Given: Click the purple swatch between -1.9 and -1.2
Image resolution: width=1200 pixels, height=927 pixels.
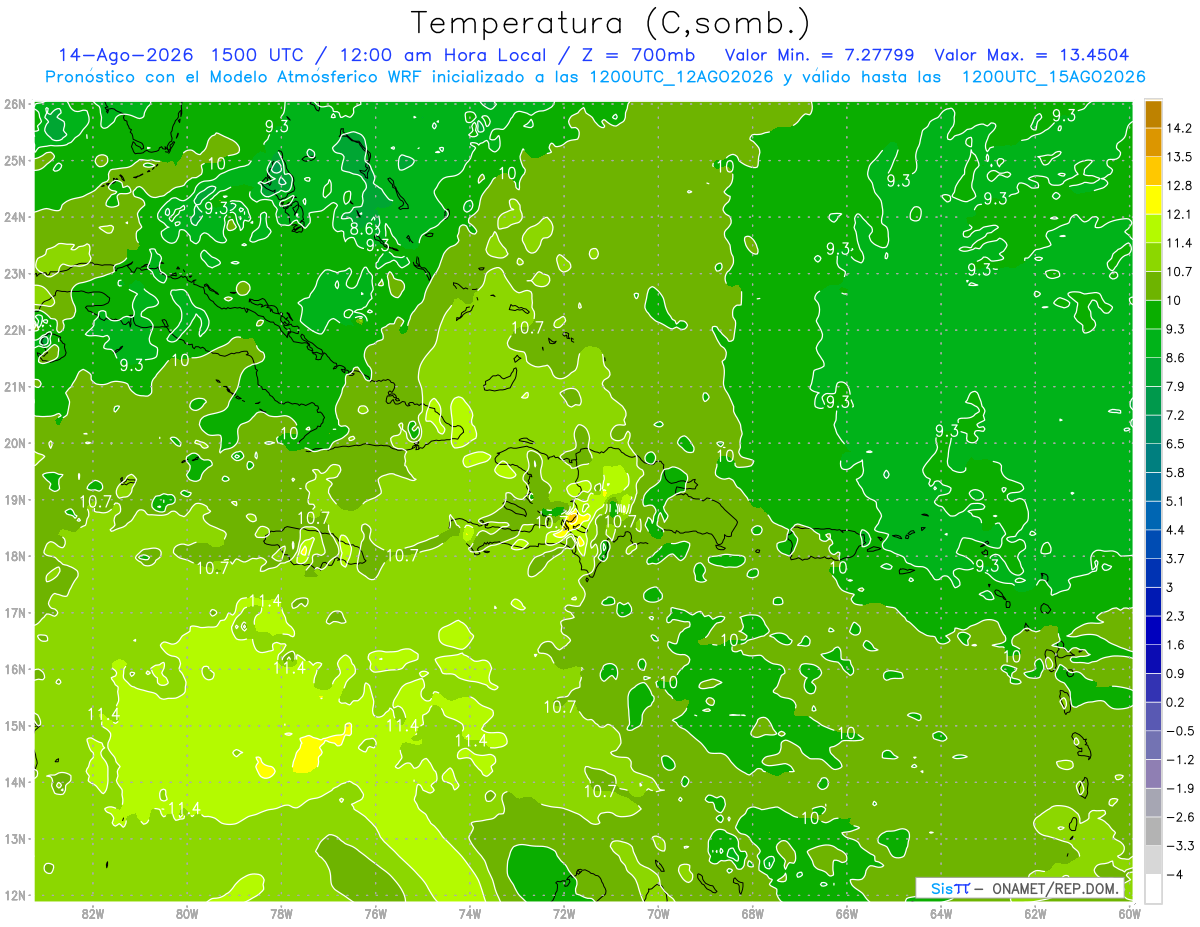Looking at the screenshot, I should [x=1153, y=774].
